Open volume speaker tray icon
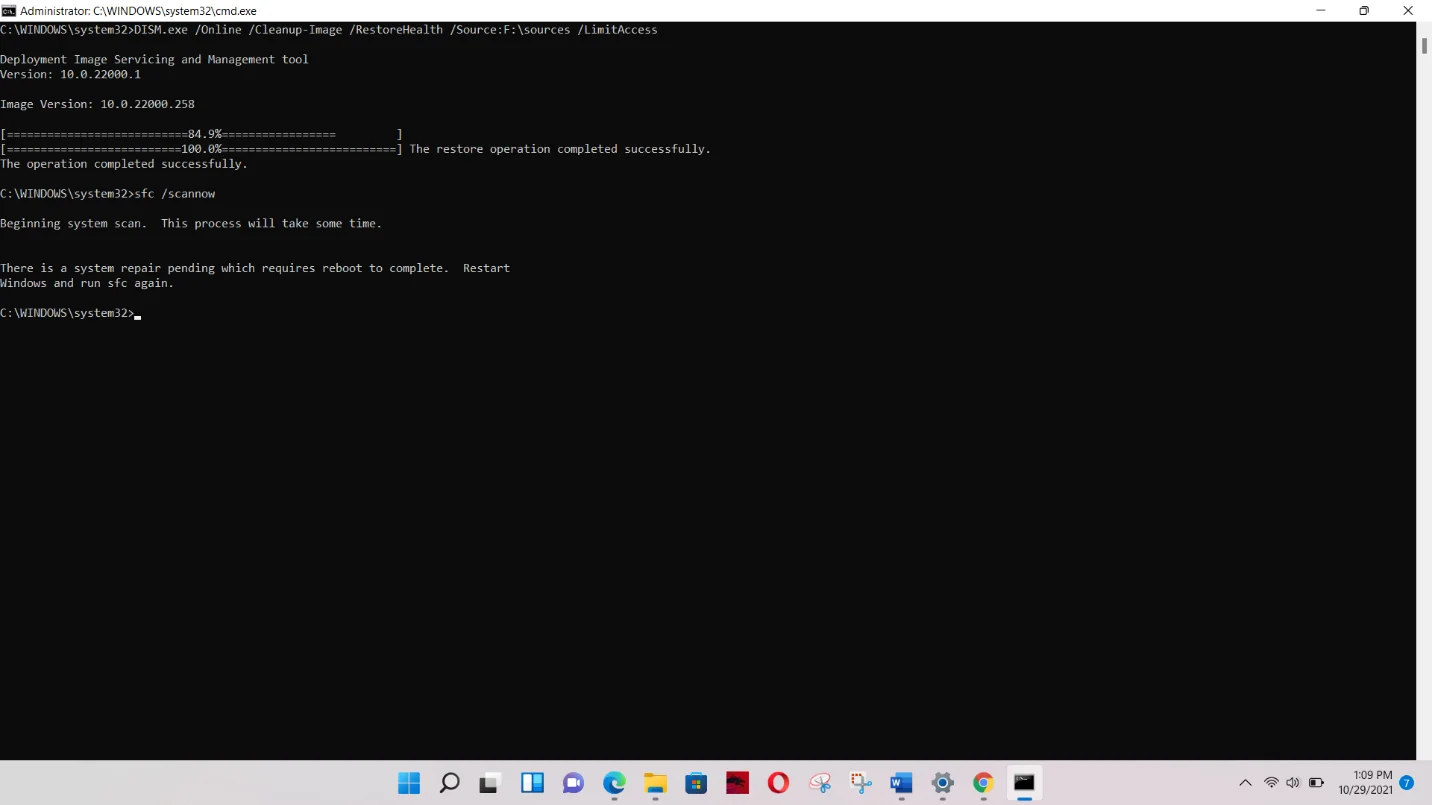This screenshot has height=805, width=1432. click(1293, 783)
